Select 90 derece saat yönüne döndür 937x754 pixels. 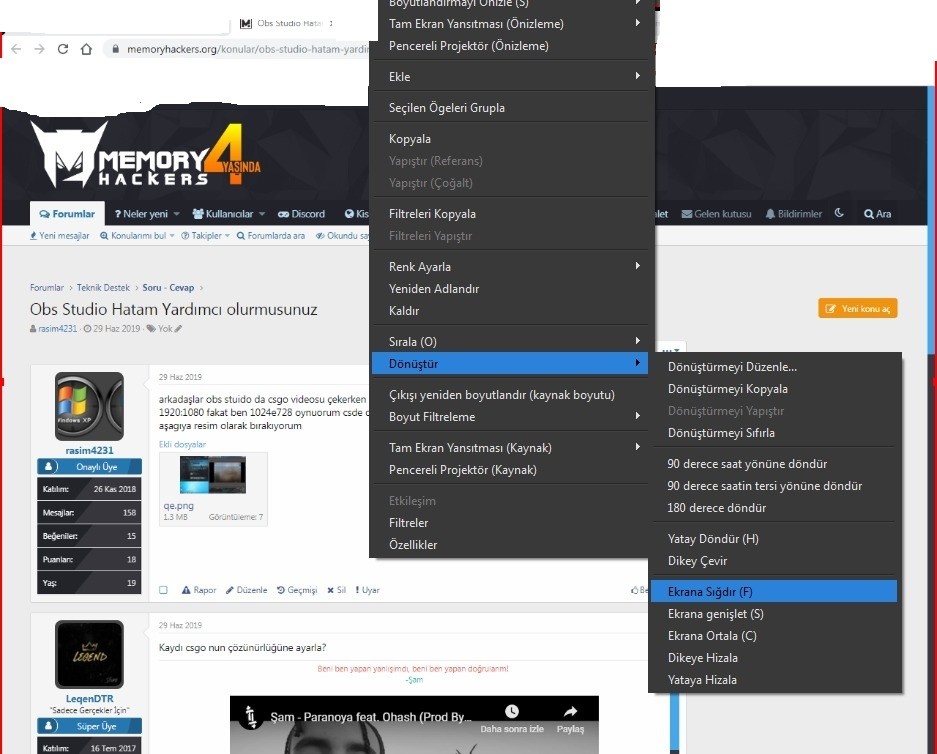(774, 464)
